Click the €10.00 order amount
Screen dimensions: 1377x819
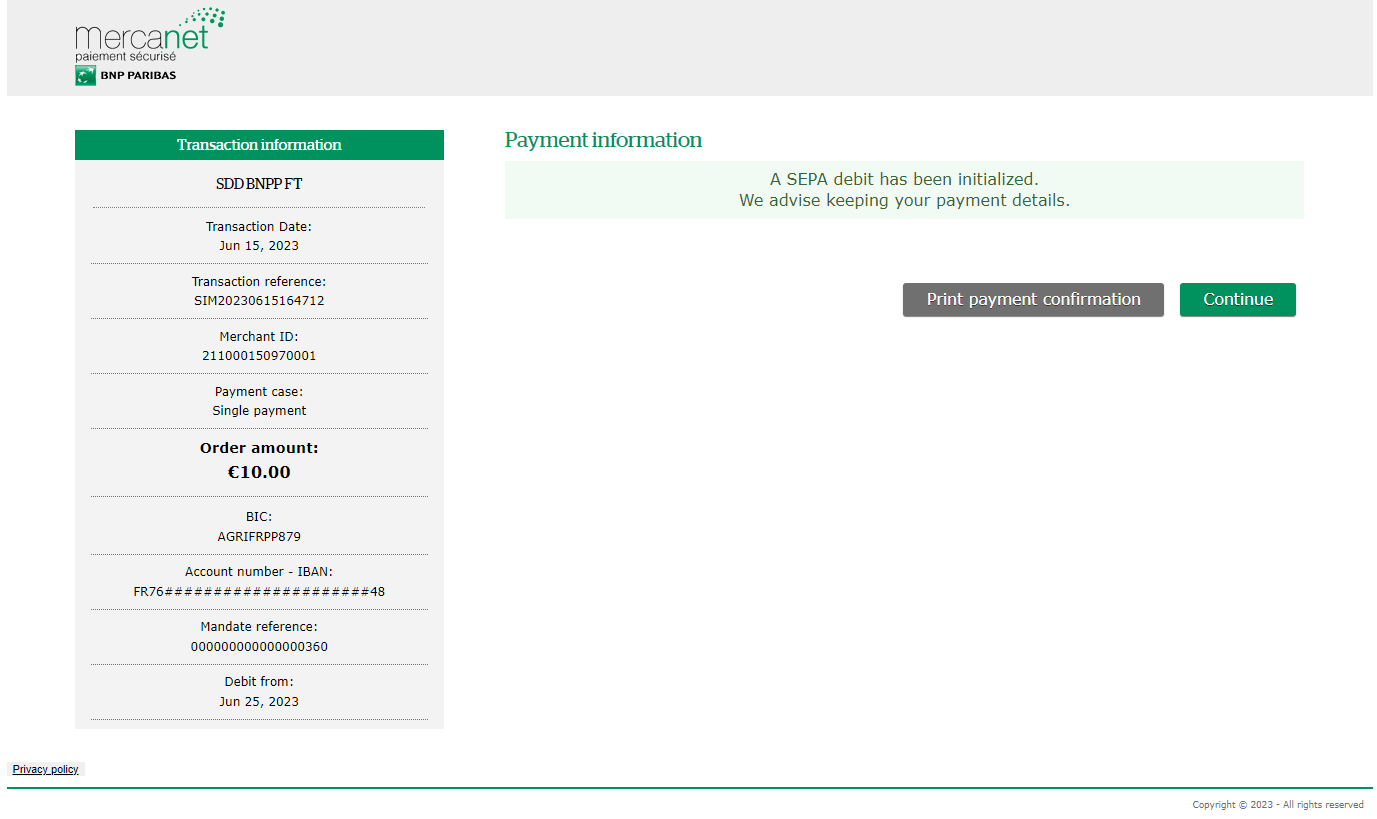click(259, 472)
